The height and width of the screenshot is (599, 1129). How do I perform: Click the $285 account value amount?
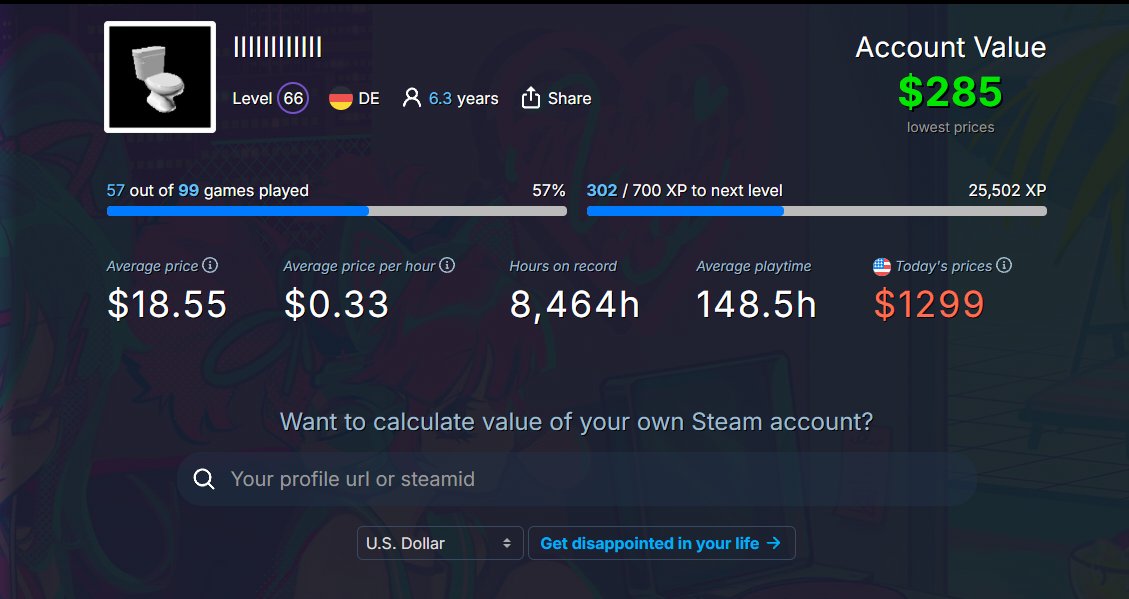(x=950, y=91)
